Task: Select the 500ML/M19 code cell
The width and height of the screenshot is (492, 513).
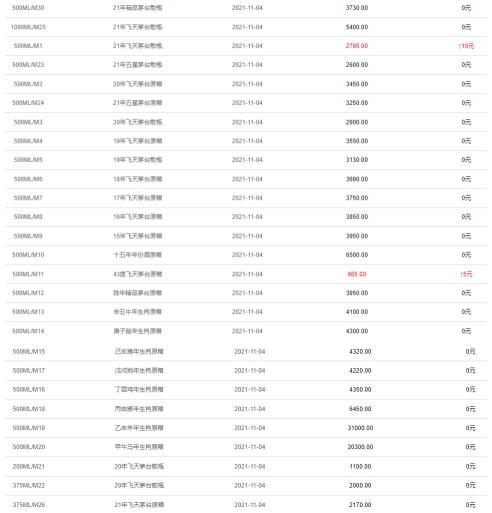Action: [x=29, y=428]
